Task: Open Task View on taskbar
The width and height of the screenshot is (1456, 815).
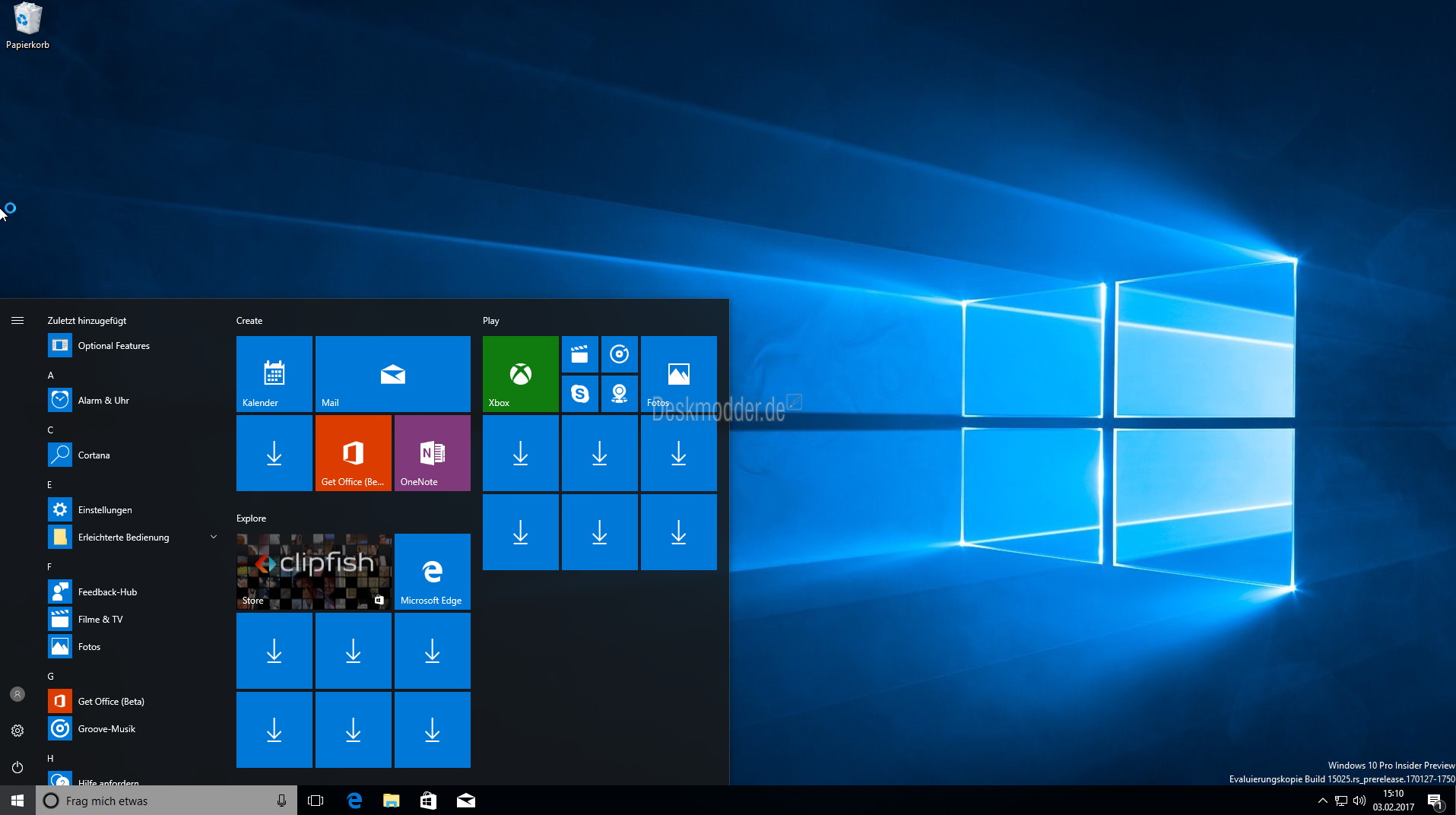Action: pyautogui.click(x=316, y=801)
